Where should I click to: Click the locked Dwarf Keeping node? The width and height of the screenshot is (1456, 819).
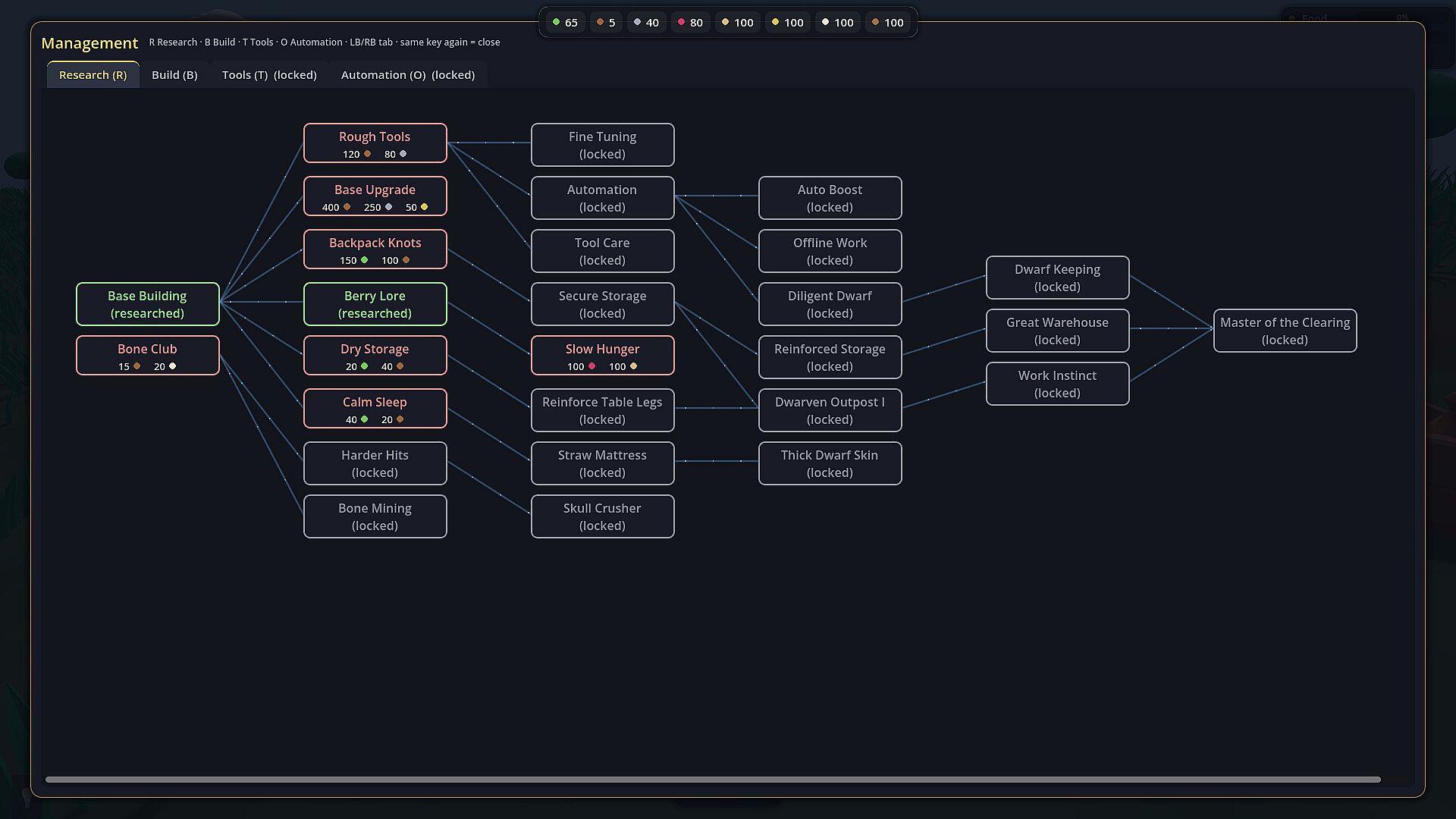pos(1058,278)
